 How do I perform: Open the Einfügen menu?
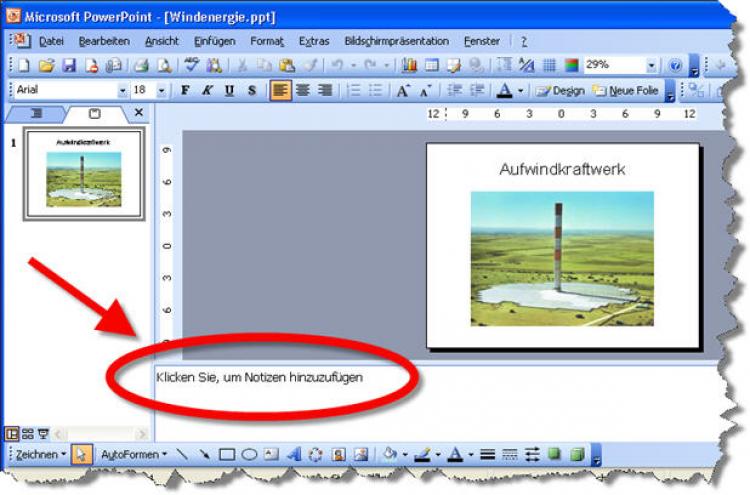click(214, 41)
